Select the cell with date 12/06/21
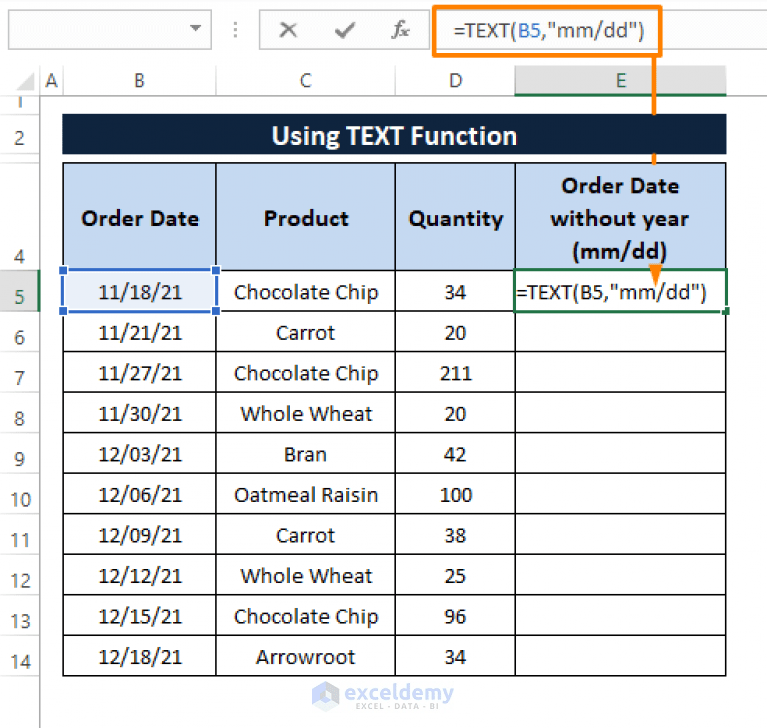The image size is (767, 728). tap(139, 494)
